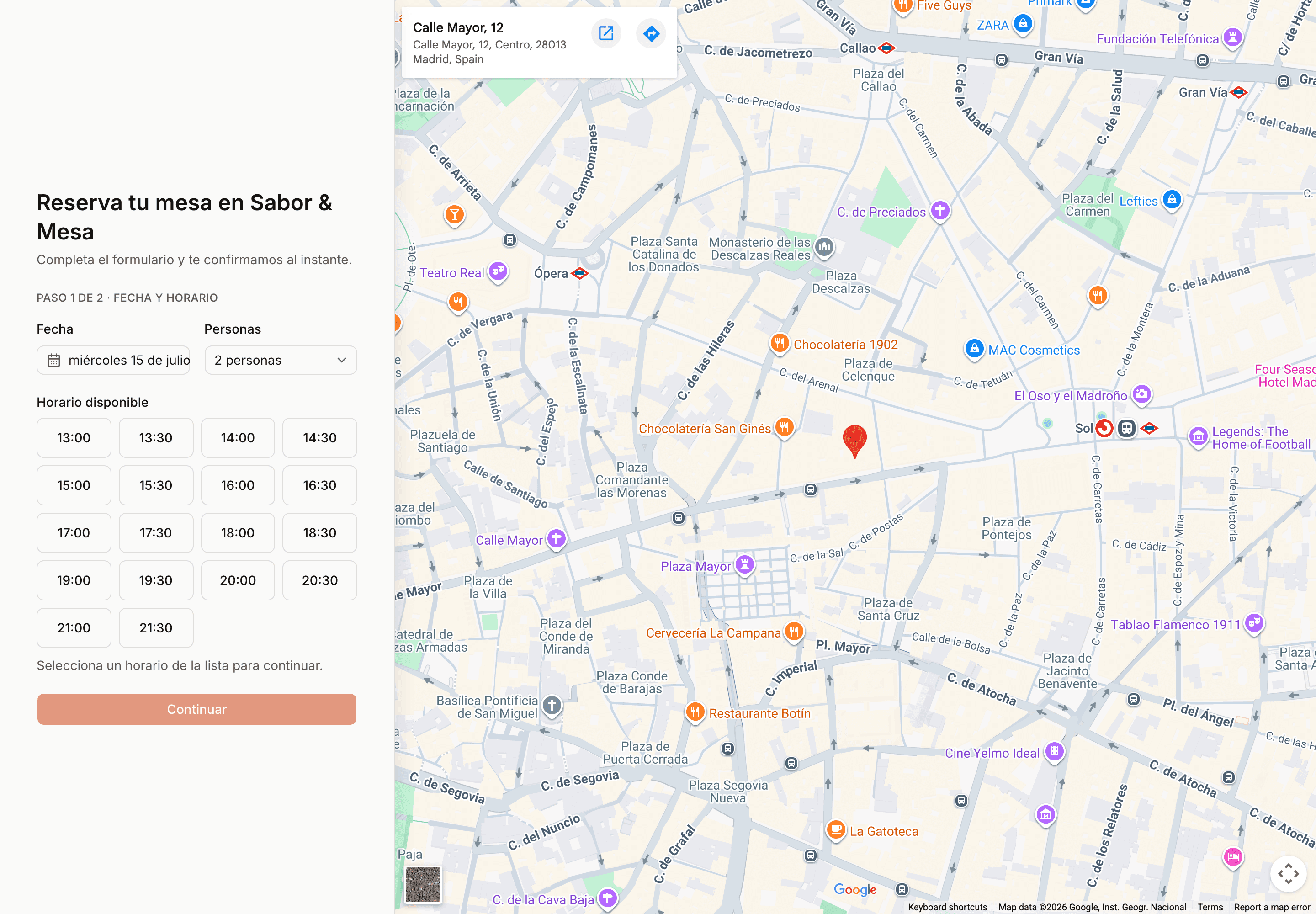The width and height of the screenshot is (1316, 914).
Task: Click Cine Yelmo Ideal cinema marker
Action: (1054, 751)
